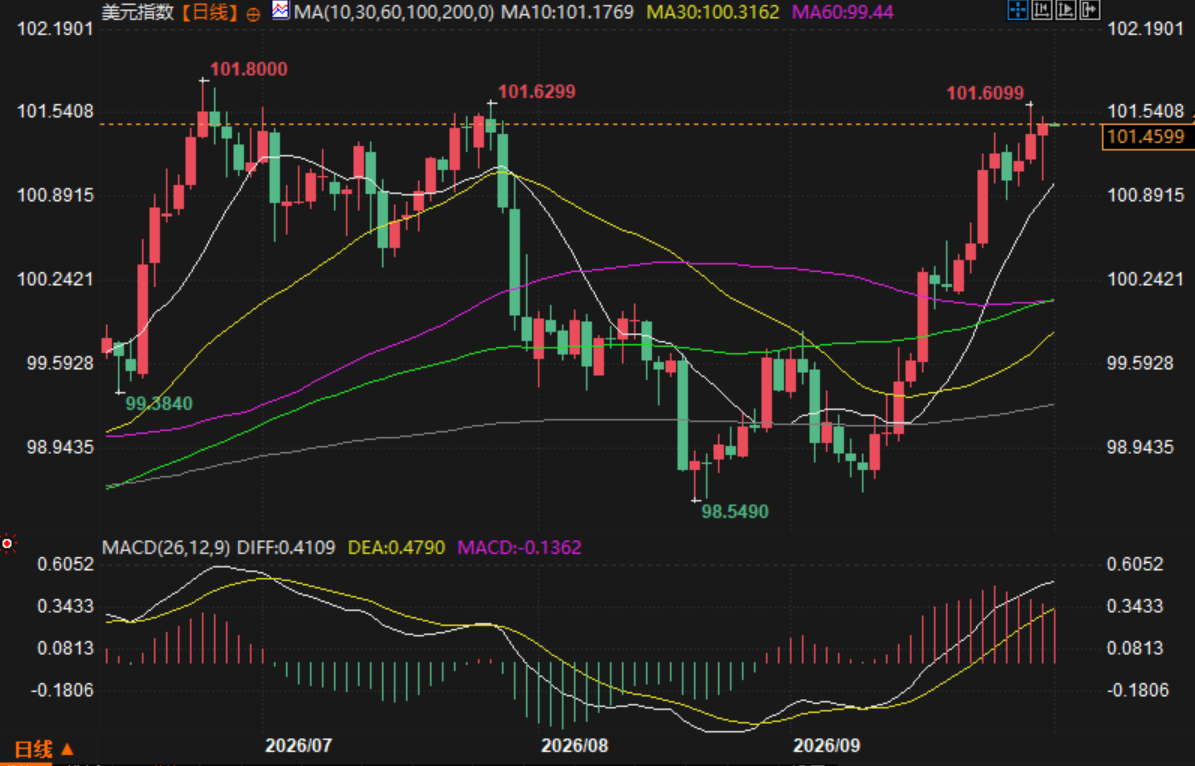Click the 101.6099 recent high annotation
The height and width of the screenshot is (766, 1195).
[985, 93]
